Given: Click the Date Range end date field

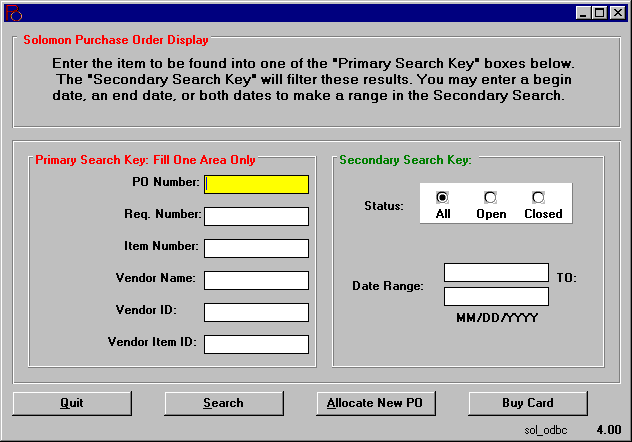Looking at the screenshot, I should point(496,296).
